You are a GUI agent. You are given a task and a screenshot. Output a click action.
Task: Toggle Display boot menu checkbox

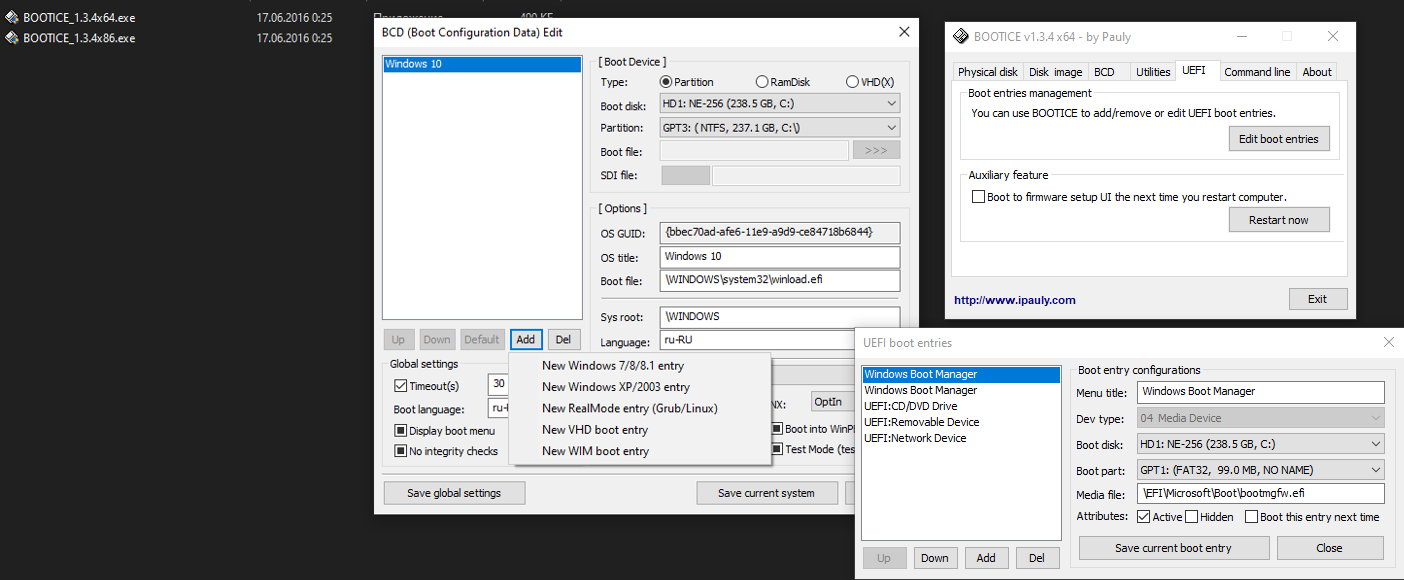click(400, 431)
